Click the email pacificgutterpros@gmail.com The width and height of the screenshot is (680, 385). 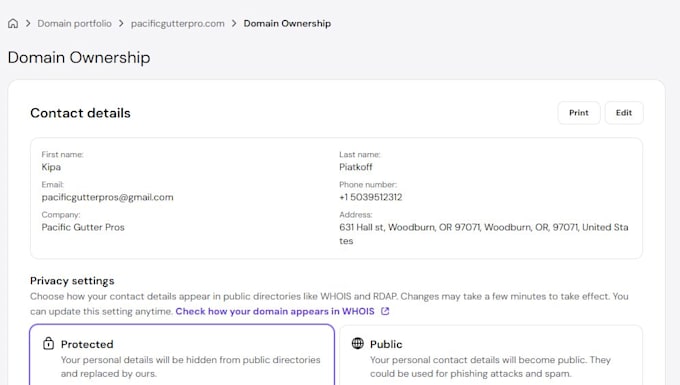[108, 197]
